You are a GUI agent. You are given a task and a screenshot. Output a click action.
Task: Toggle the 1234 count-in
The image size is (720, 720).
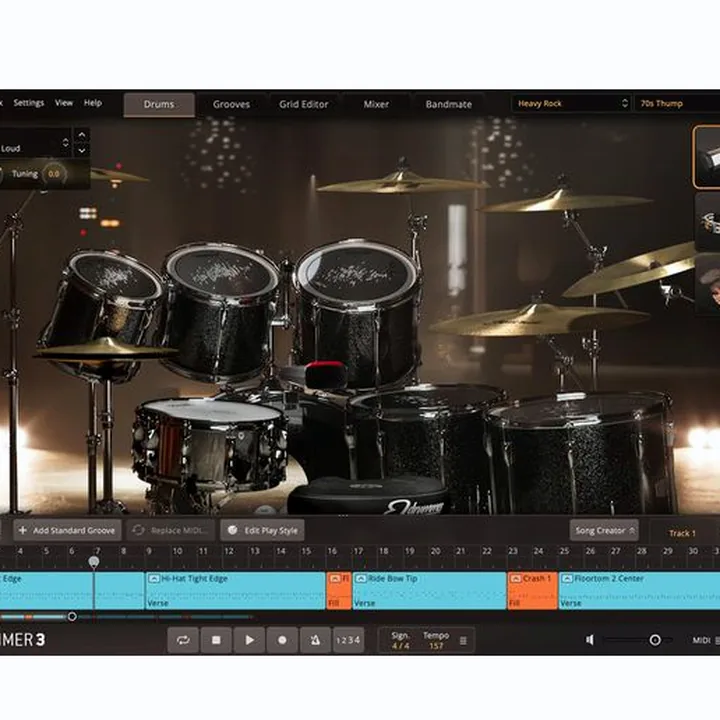tap(348, 640)
